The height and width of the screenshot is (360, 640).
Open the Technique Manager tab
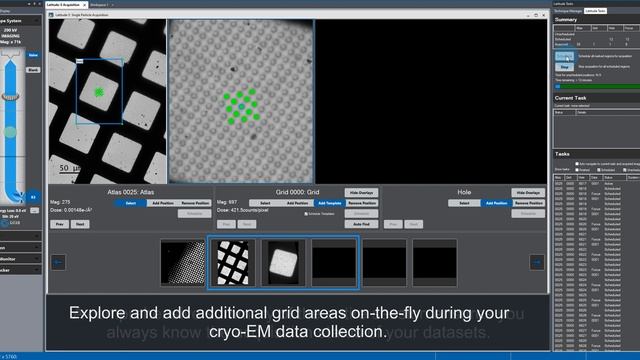[568, 11]
